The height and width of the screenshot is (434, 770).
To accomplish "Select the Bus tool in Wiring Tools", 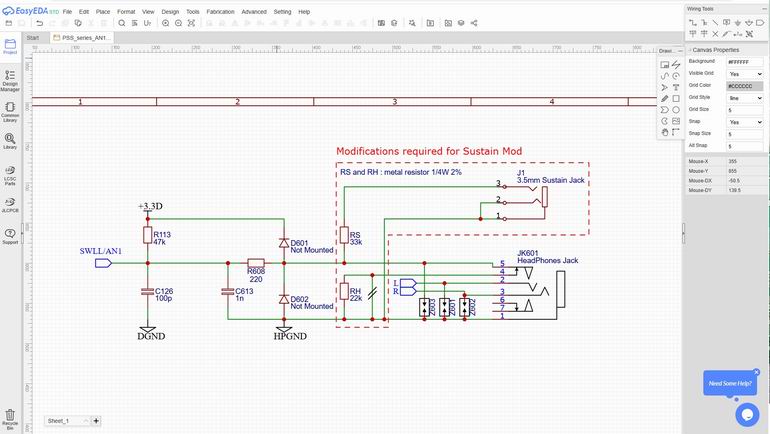I will 704,23.
